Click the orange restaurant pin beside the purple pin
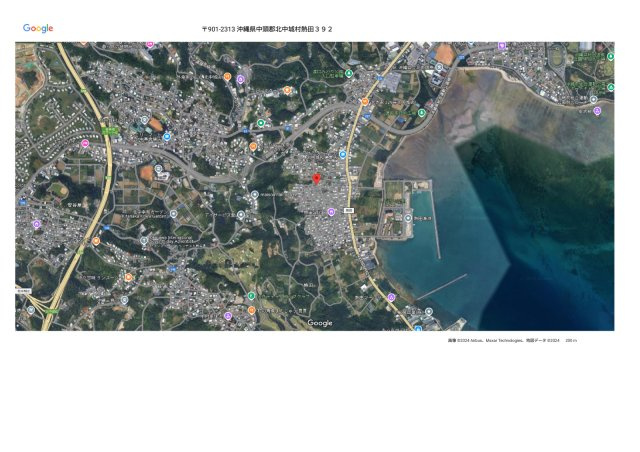640x452 pixels. point(227,76)
